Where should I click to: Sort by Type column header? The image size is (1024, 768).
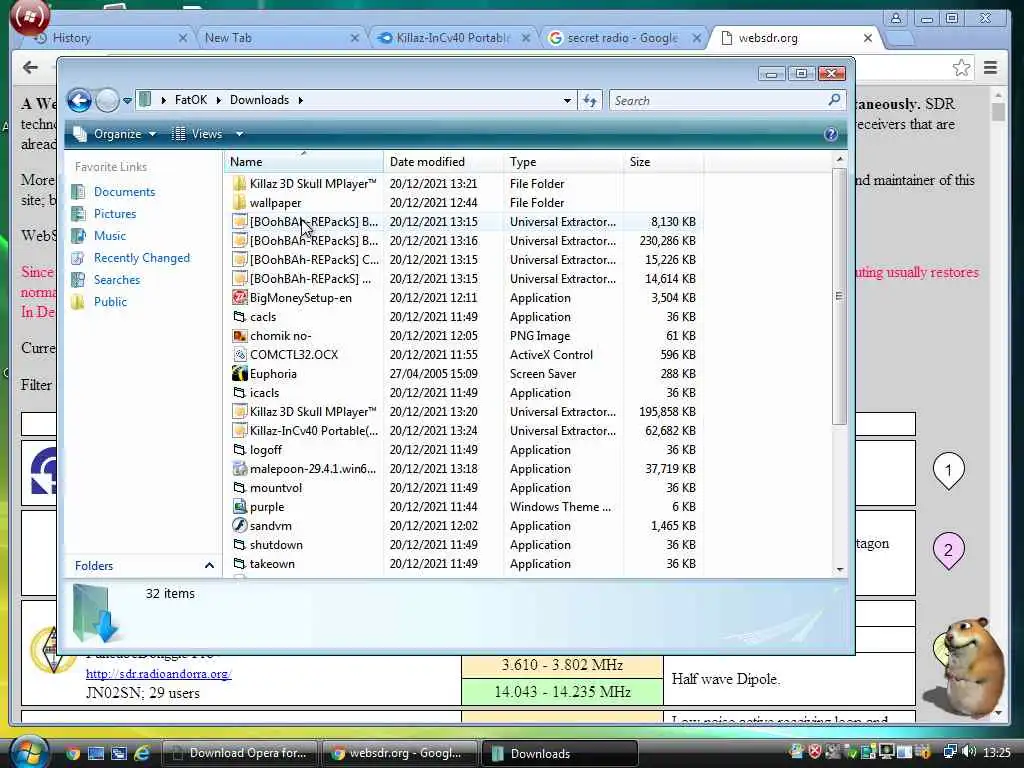coord(564,161)
